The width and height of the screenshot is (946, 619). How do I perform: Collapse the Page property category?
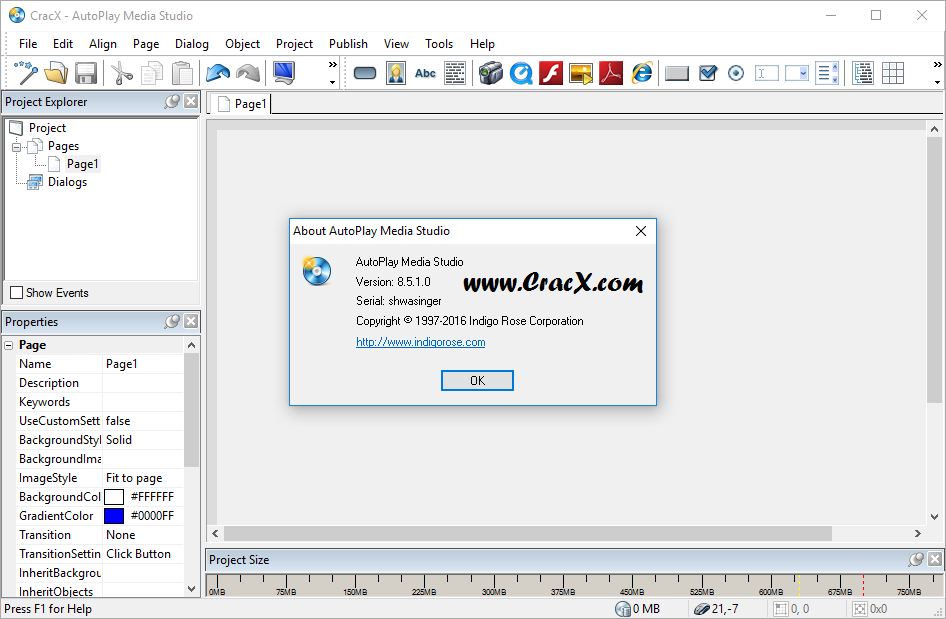8,345
